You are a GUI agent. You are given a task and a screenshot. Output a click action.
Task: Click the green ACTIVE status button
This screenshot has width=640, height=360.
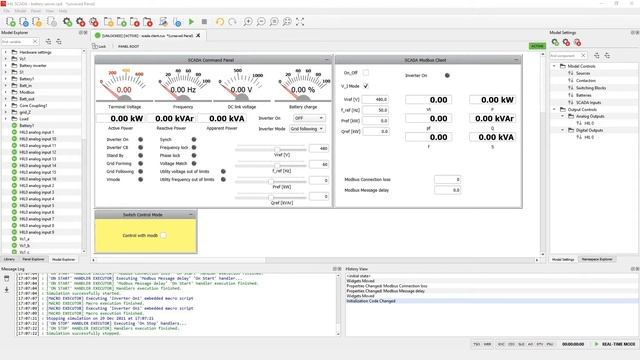[x=537, y=46]
